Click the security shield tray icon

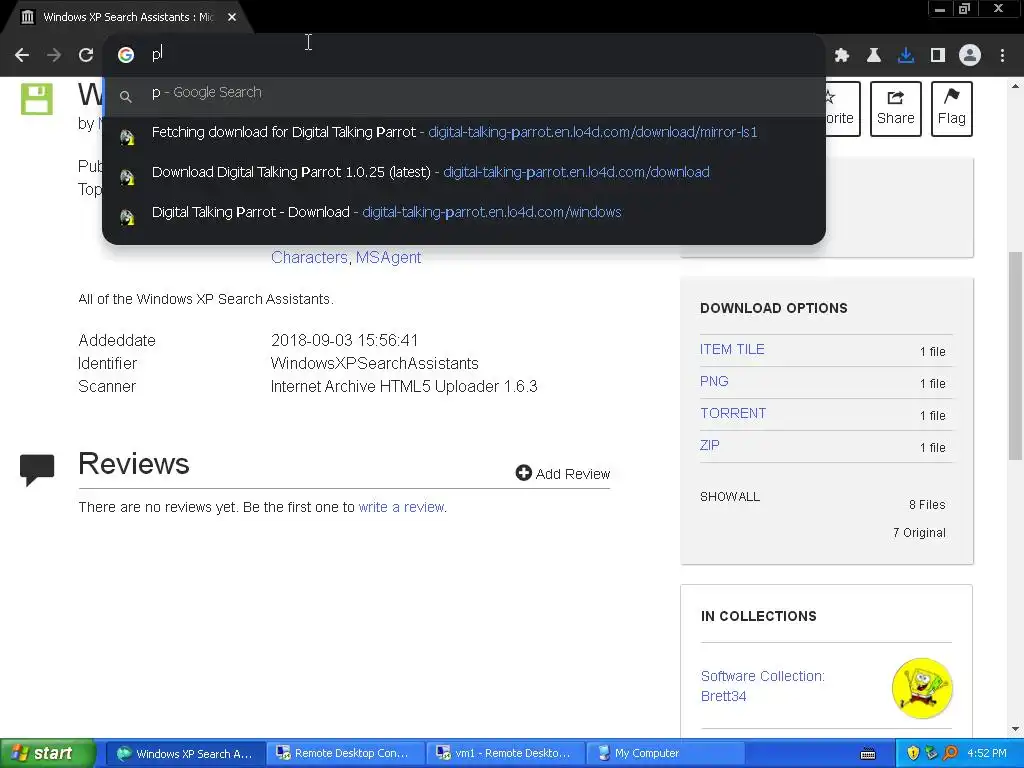(x=913, y=754)
